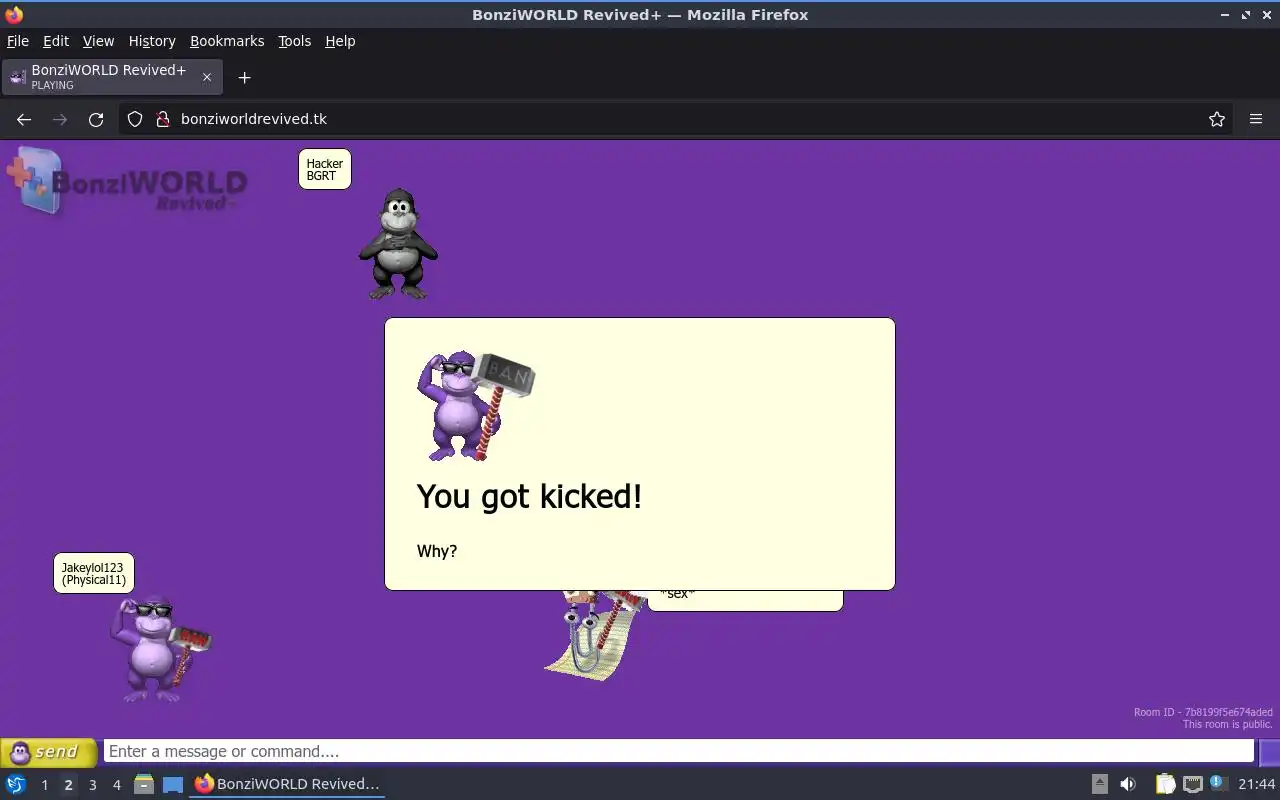Bookmark this page with the star icon
The width and height of the screenshot is (1280, 800).
[1217, 119]
